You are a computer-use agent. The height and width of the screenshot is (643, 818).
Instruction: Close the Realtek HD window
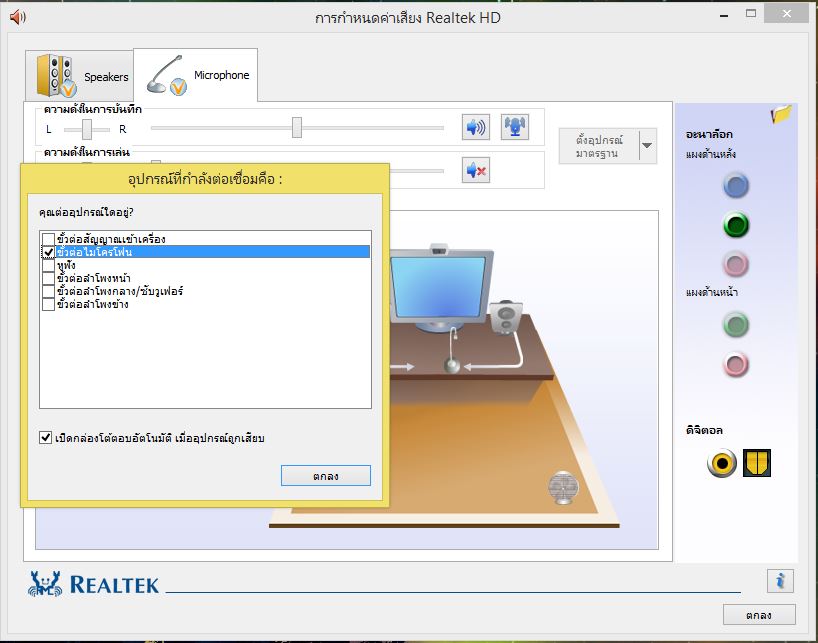(787, 14)
